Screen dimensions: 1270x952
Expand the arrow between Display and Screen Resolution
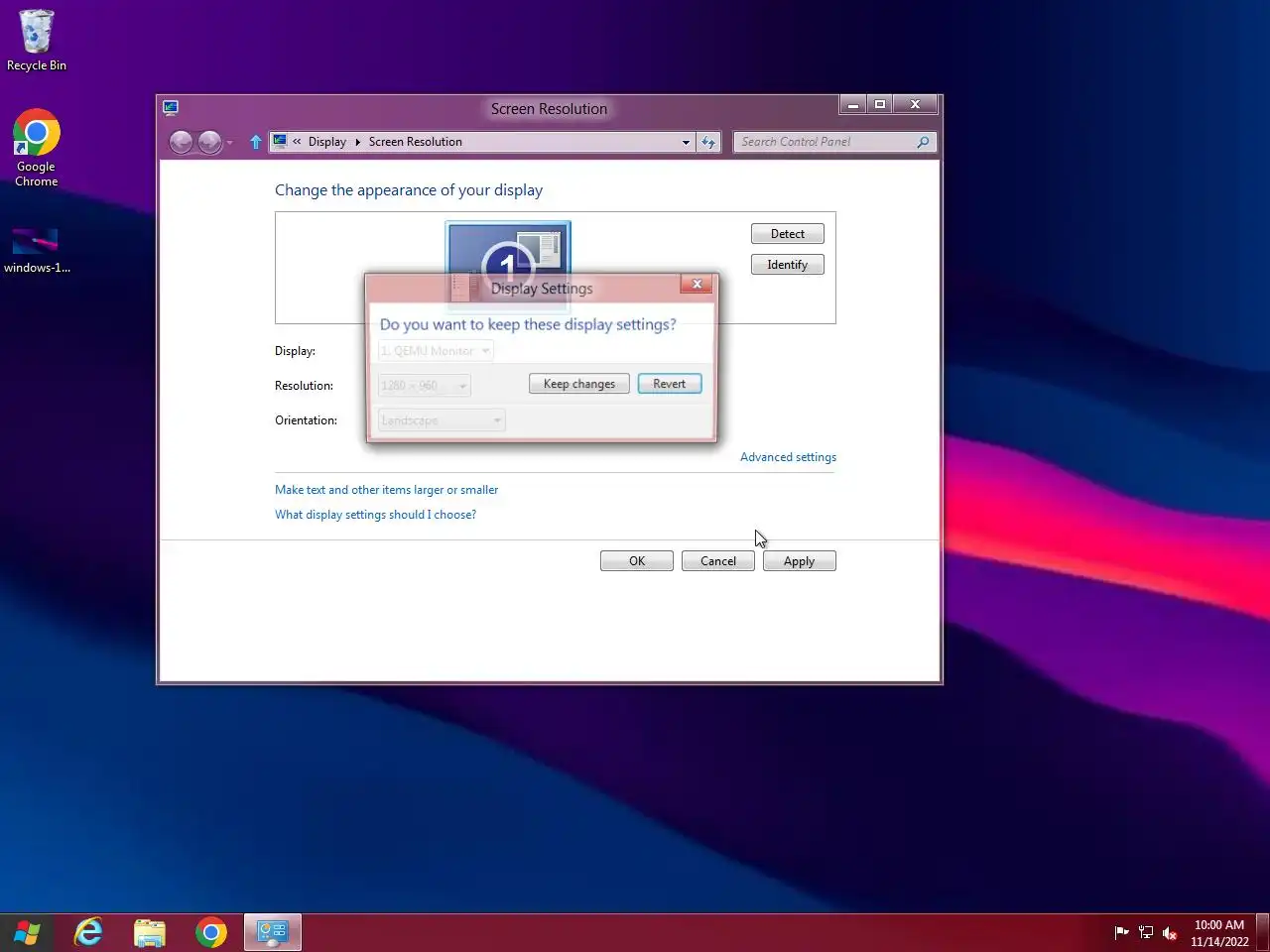pyautogui.click(x=358, y=142)
